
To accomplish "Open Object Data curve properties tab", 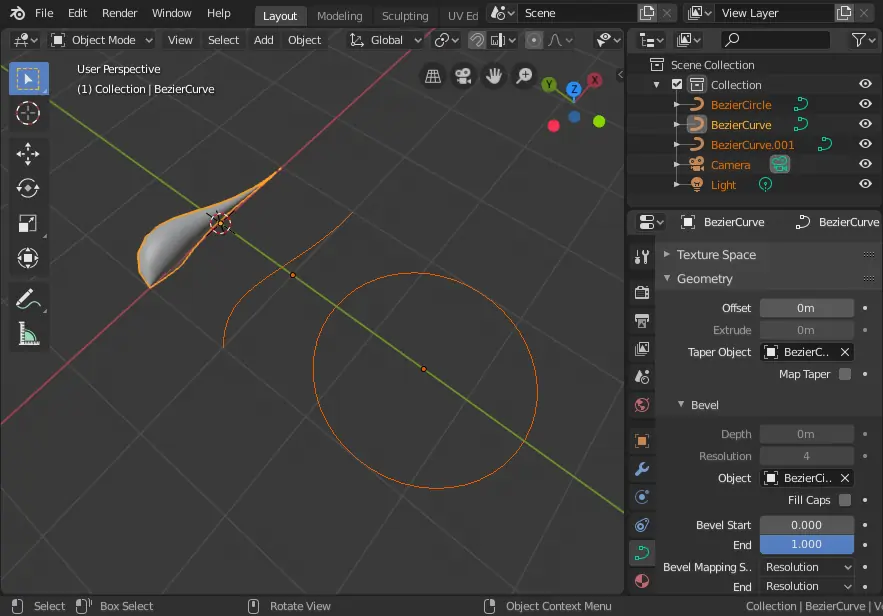I will pyautogui.click(x=642, y=552).
